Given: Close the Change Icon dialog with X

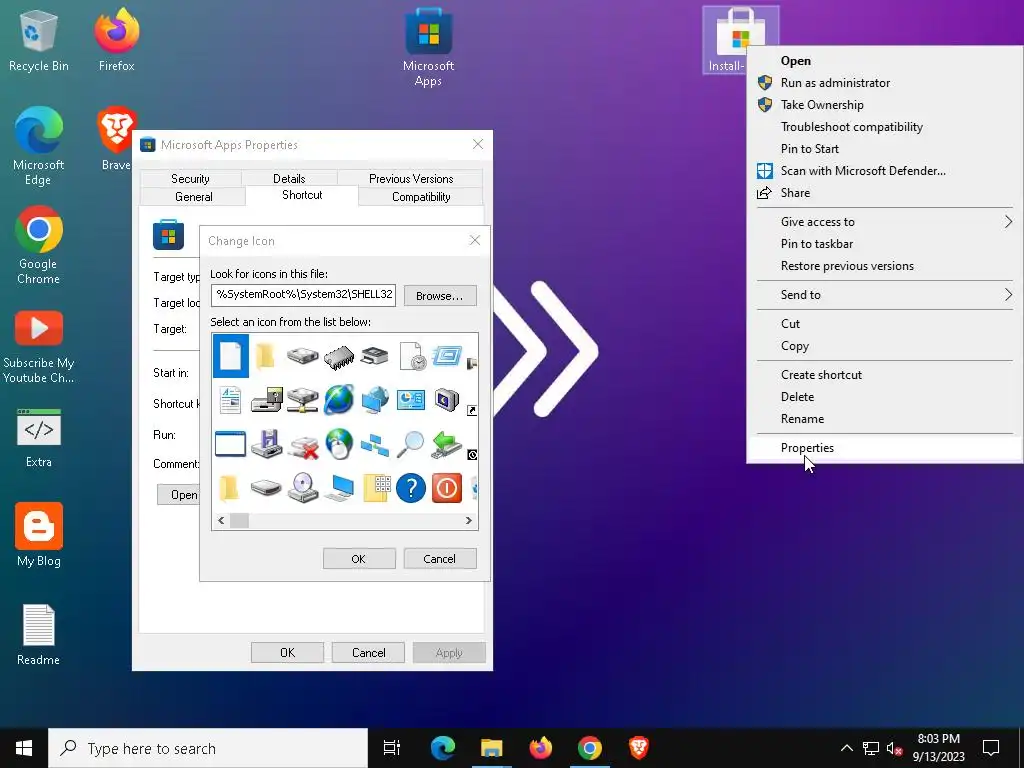Looking at the screenshot, I should coord(475,241).
